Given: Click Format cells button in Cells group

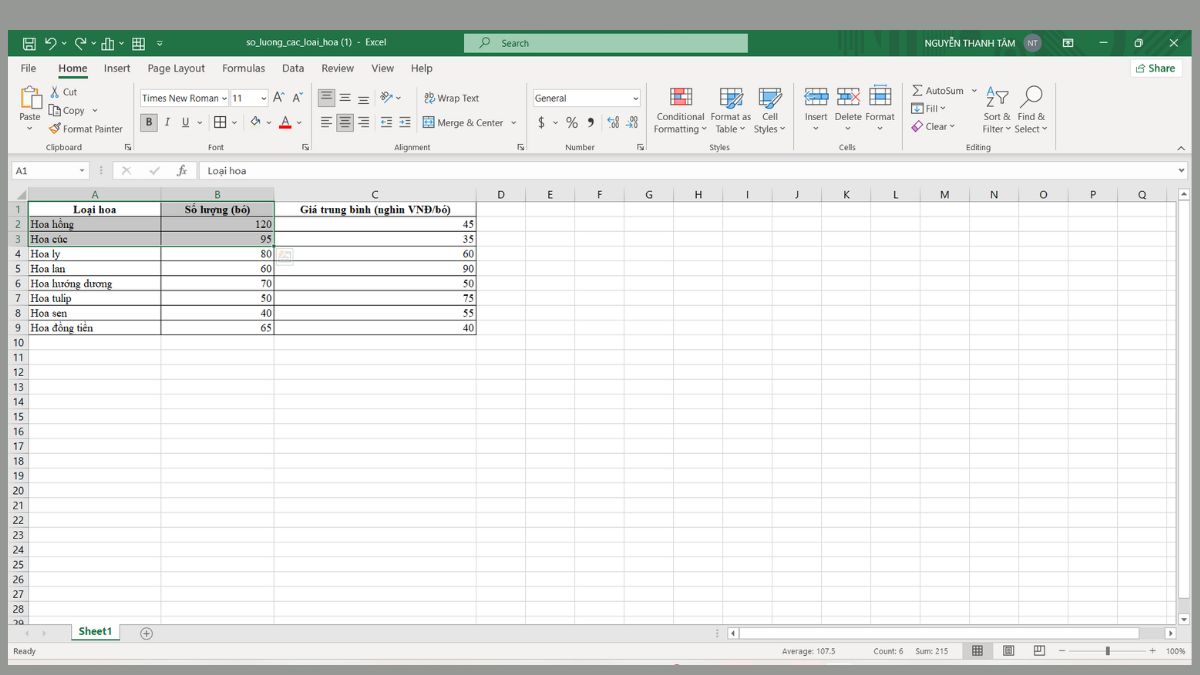Looking at the screenshot, I should tap(880, 110).
